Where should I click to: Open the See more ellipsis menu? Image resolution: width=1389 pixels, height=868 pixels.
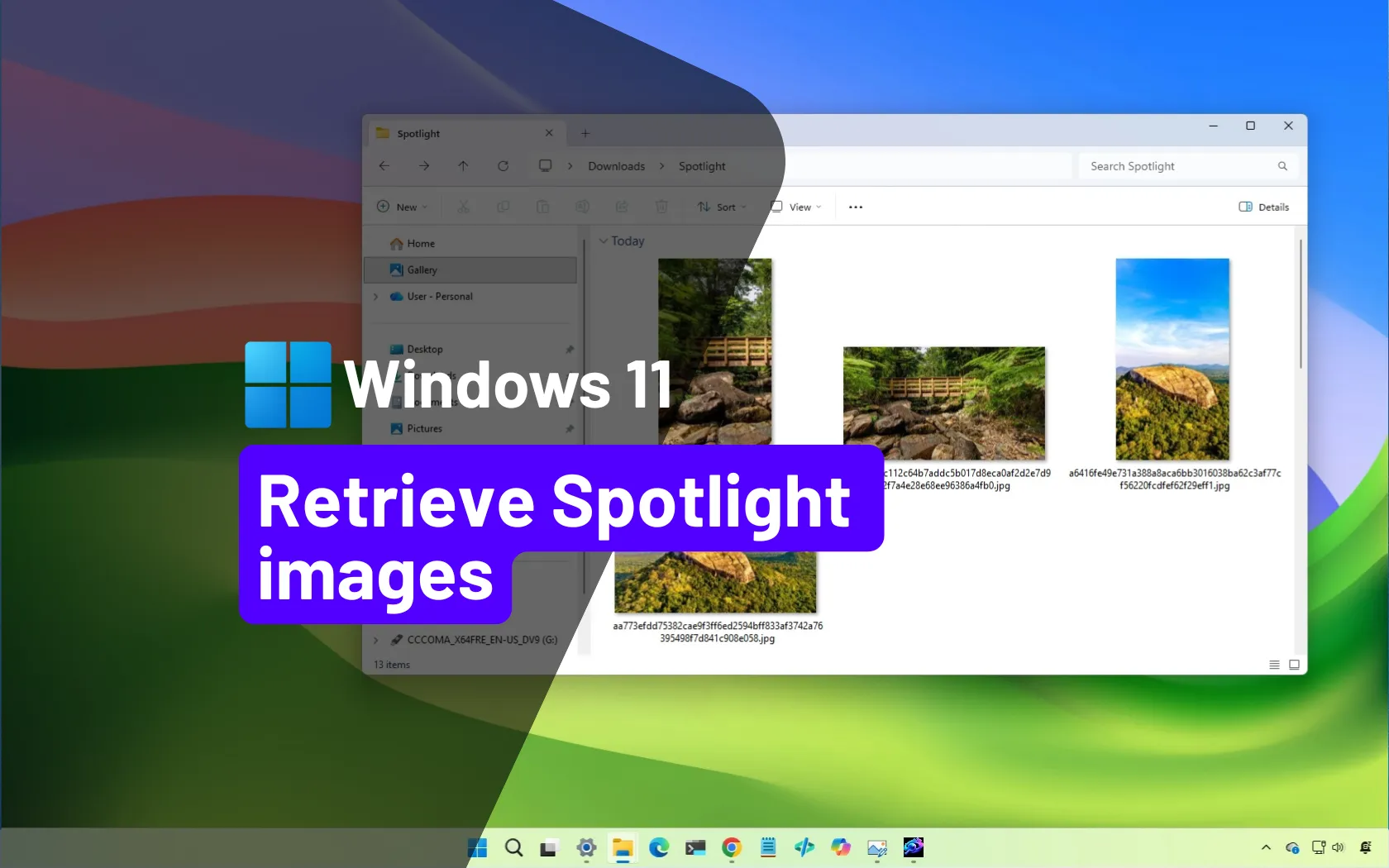point(856,207)
